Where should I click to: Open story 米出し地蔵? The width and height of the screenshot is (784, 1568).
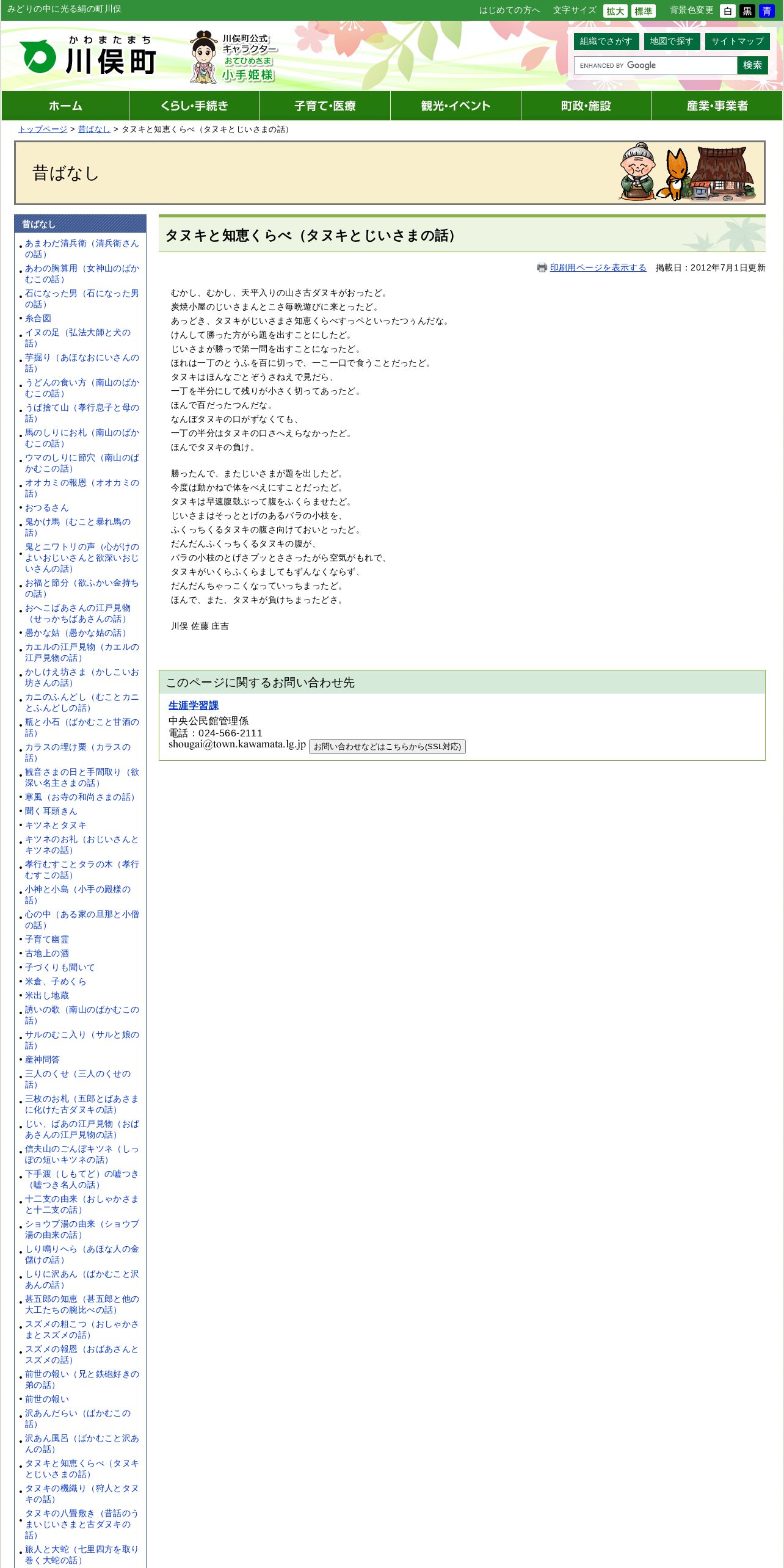pos(47,995)
